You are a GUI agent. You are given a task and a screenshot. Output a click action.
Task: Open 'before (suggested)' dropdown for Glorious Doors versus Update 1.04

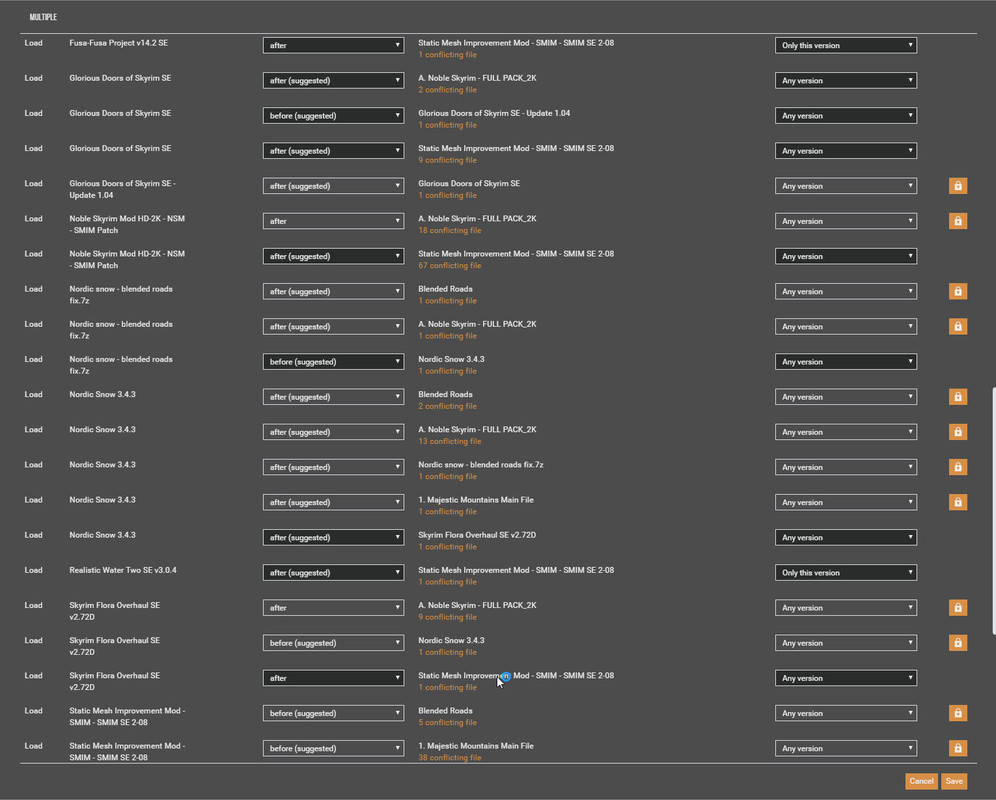point(333,116)
